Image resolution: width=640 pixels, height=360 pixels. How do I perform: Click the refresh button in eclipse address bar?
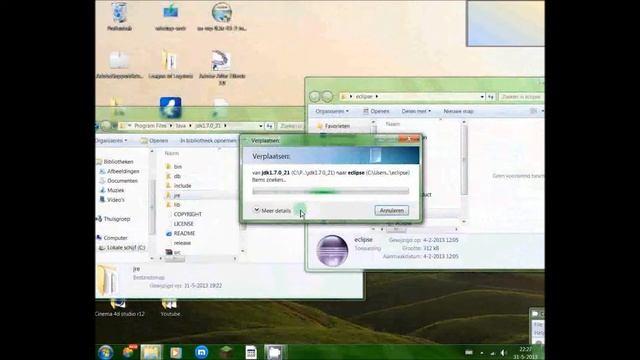tap(491, 96)
